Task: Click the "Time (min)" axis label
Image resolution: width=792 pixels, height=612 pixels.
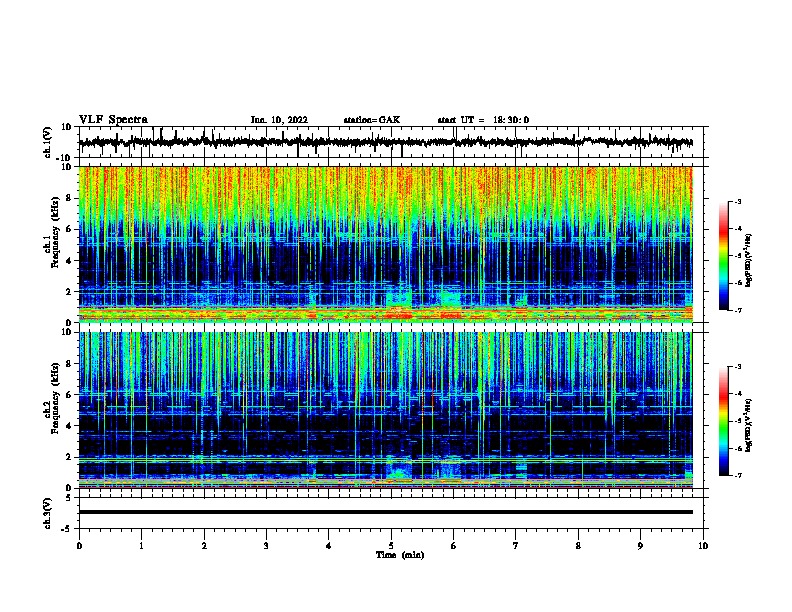Action: [400, 555]
